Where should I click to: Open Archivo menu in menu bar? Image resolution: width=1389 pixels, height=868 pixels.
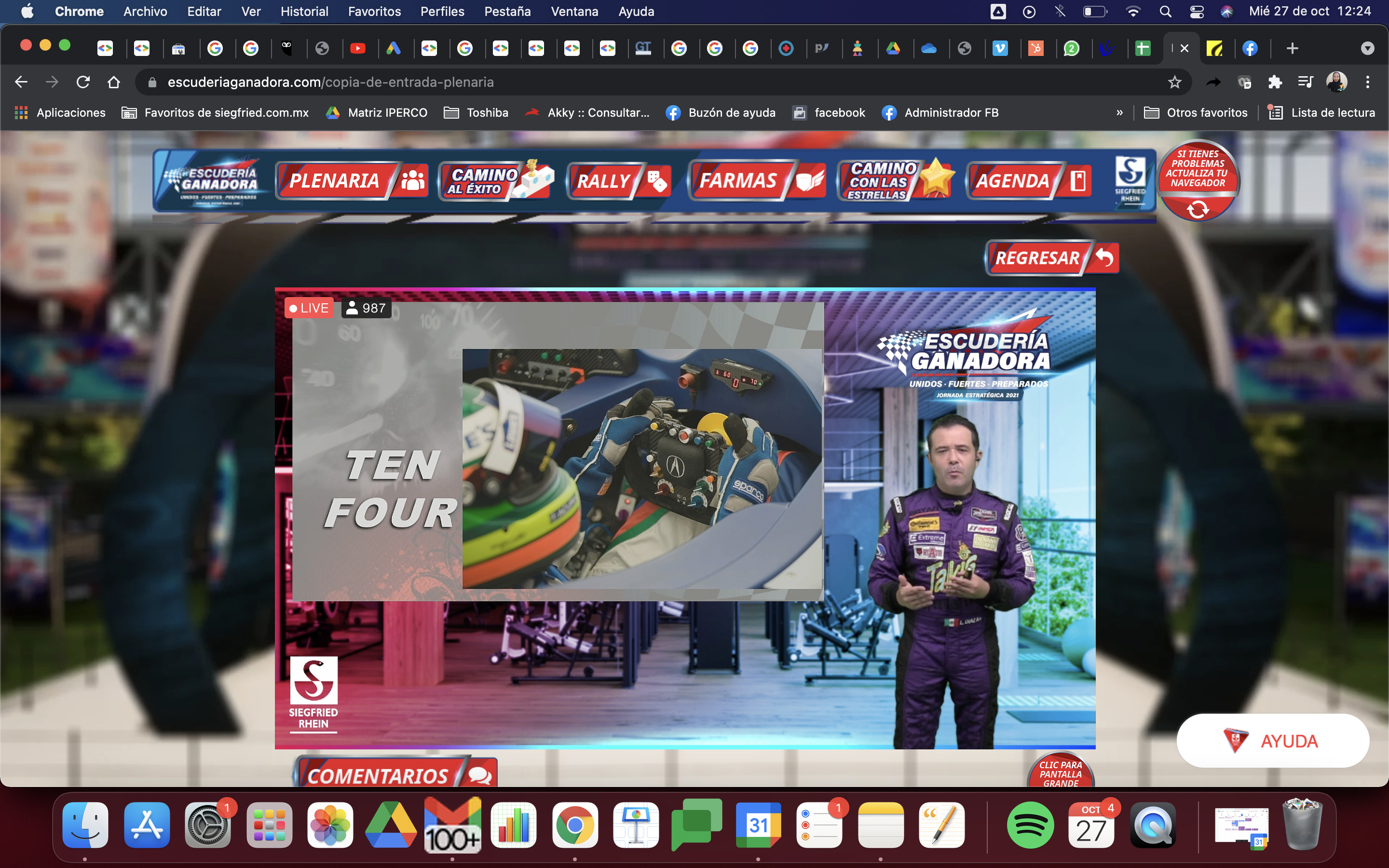[145, 12]
